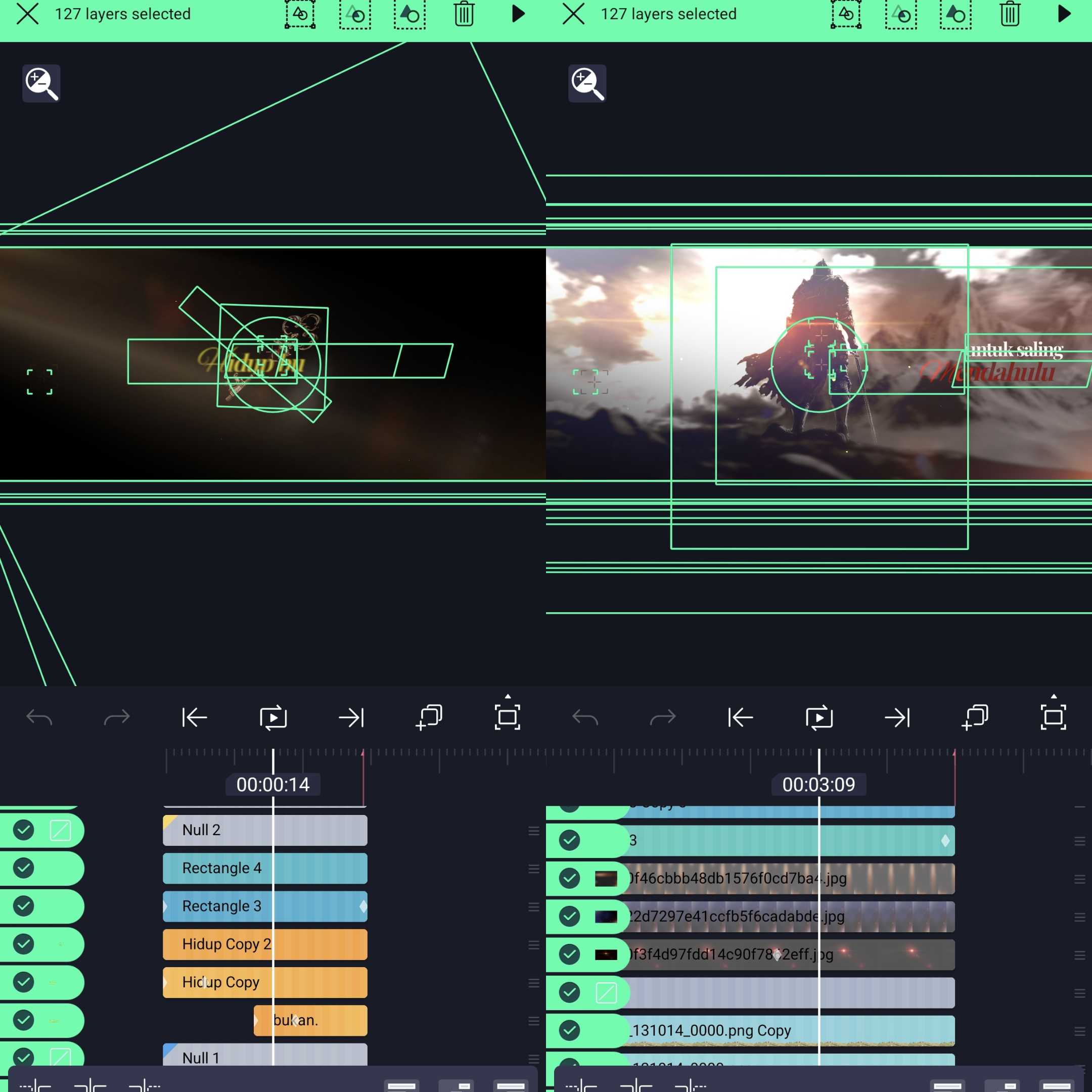
Task: Uncheck the 131014_0000.png Copy layer checkmark
Action: [x=570, y=1030]
